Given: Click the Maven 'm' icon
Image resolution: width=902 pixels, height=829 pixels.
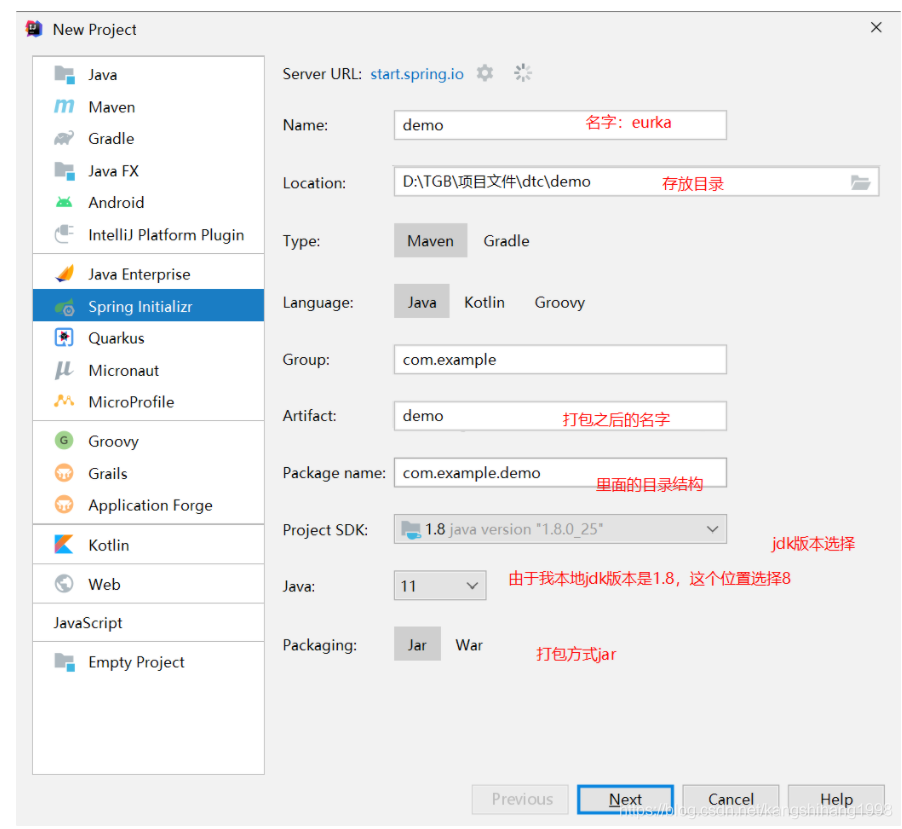Looking at the screenshot, I should [64, 106].
